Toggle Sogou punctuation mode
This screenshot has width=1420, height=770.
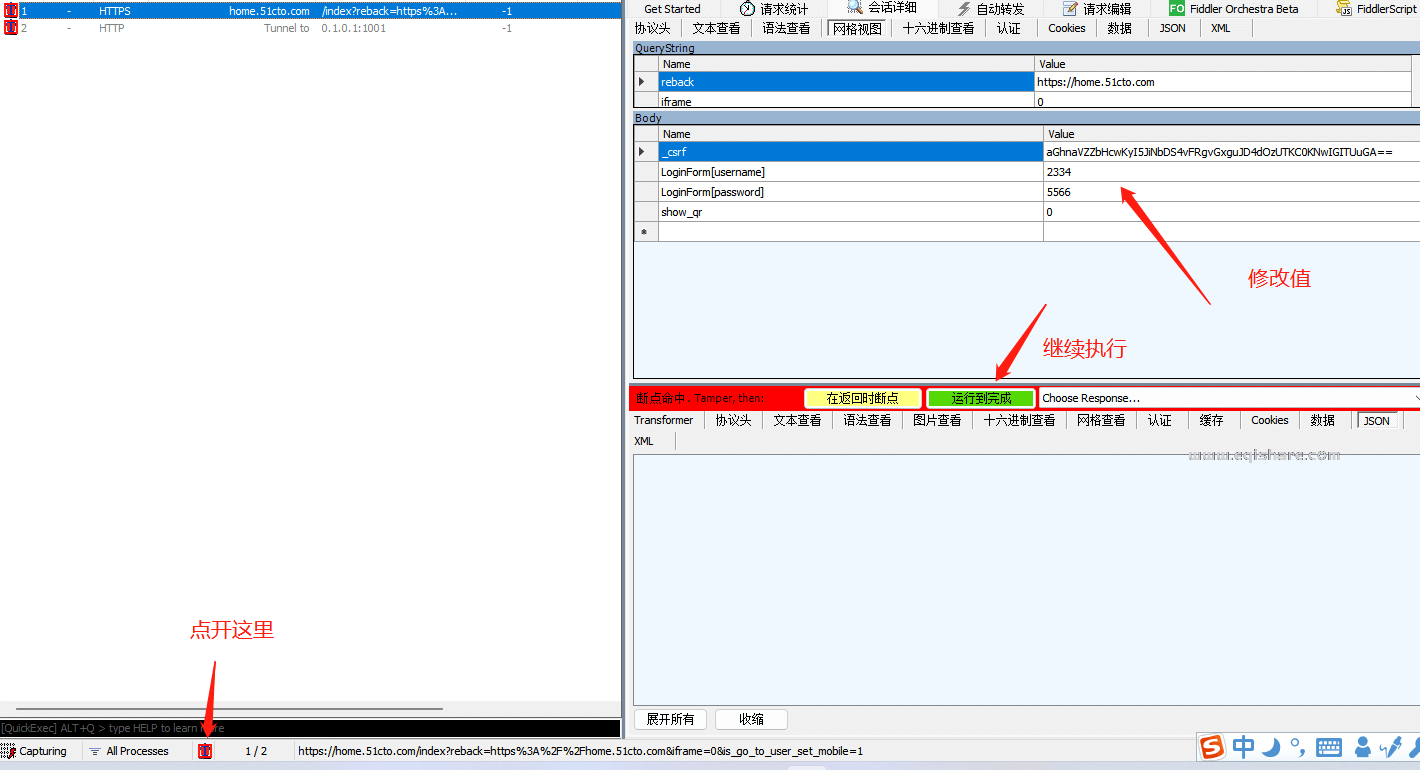point(1297,747)
